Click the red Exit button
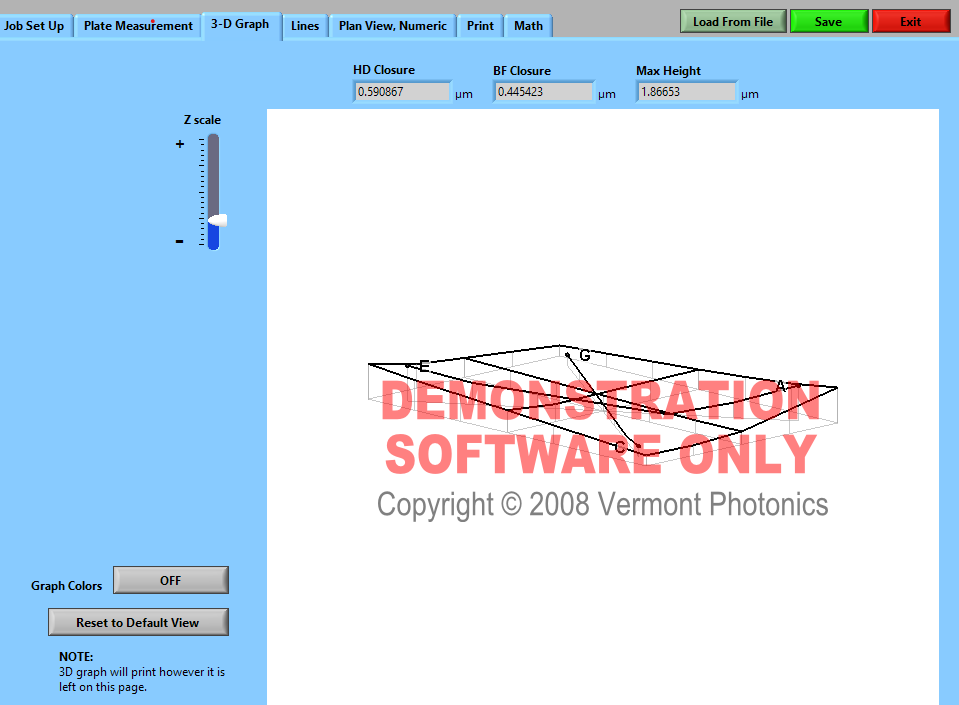Viewport: 959px width, 705px height. (910, 21)
